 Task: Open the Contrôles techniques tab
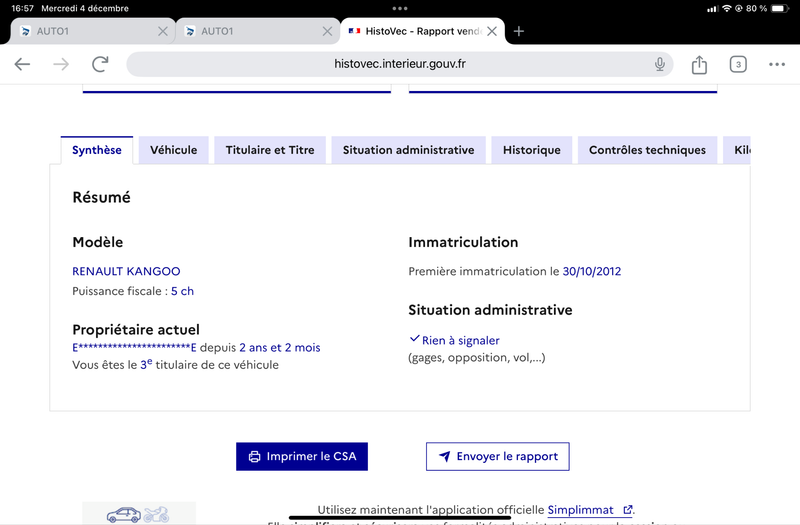point(647,150)
